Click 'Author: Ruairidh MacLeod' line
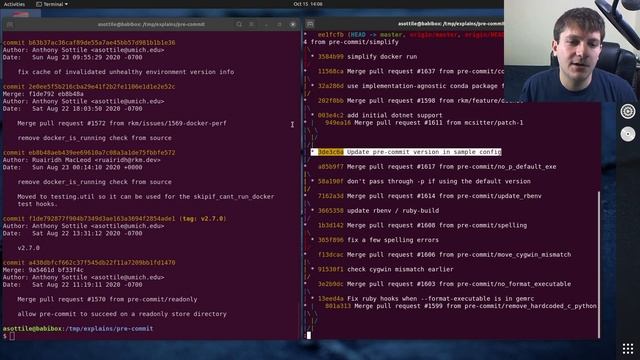This screenshot has height=360, width=640. 82,160
